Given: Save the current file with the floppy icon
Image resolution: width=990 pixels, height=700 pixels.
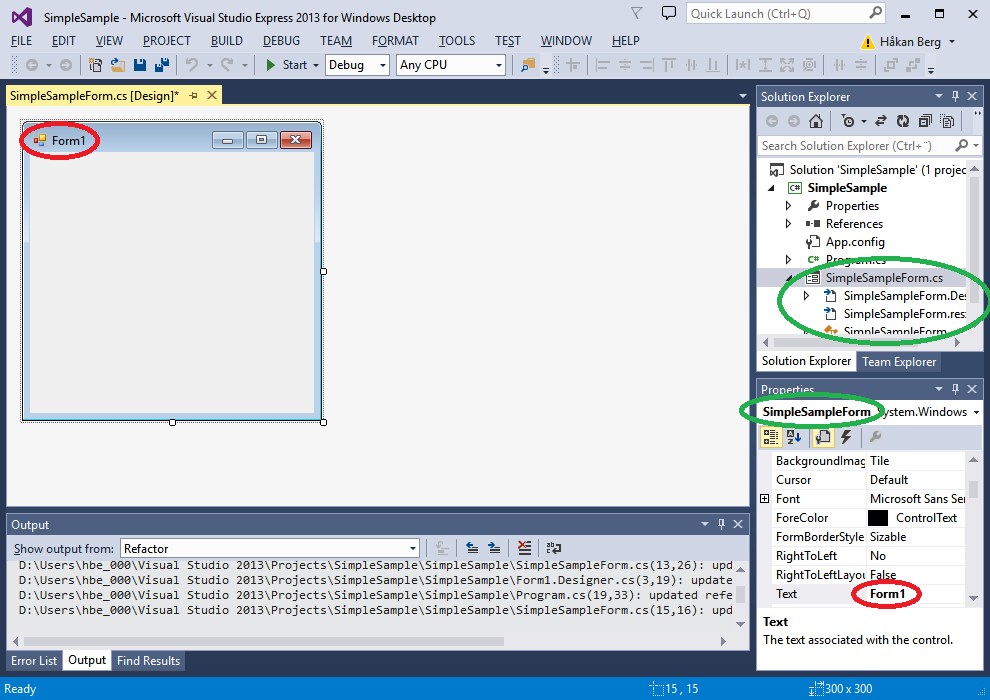Looking at the screenshot, I should [x=140, y=65].
